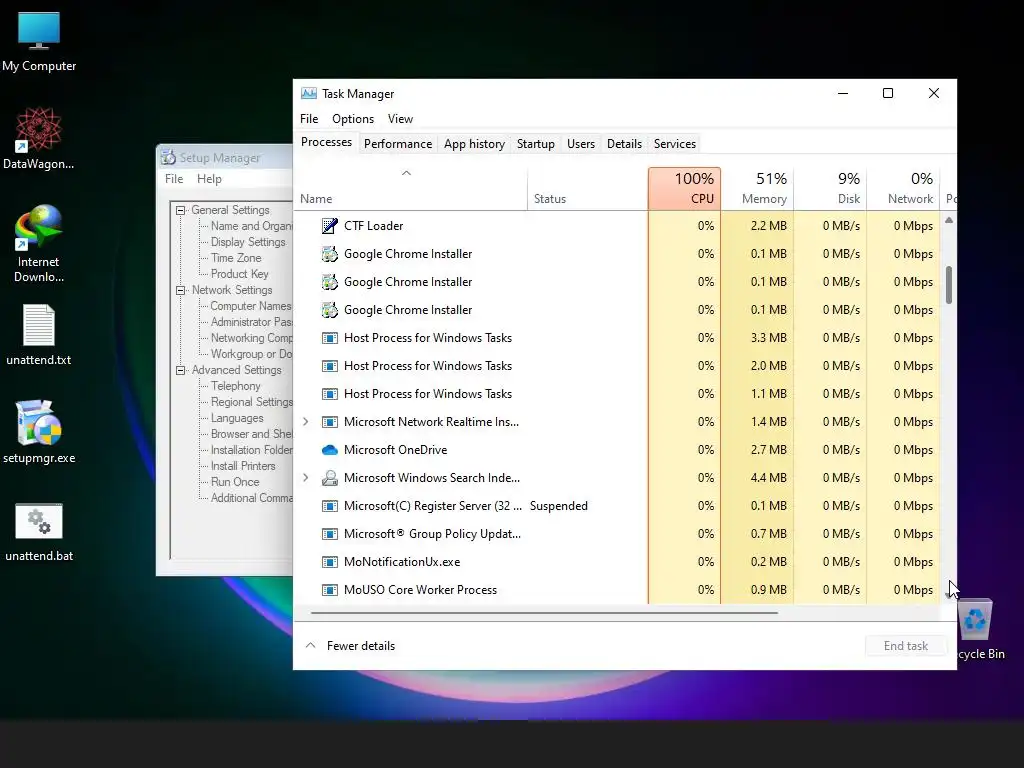
Task: Select MoUSO Core Worker Process name
Action: 420,590
